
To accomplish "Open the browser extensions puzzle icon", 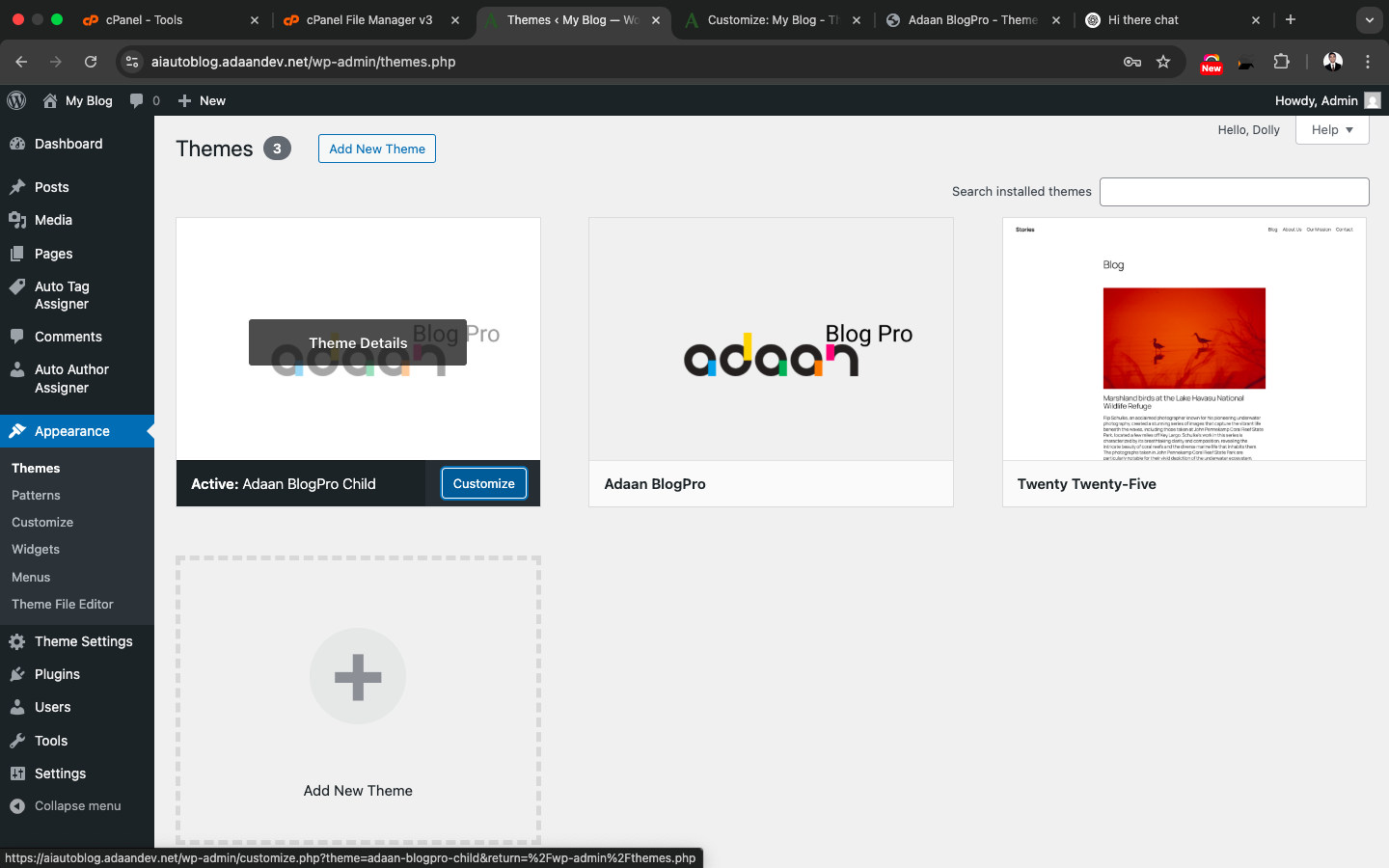I will pos(1282,61).
